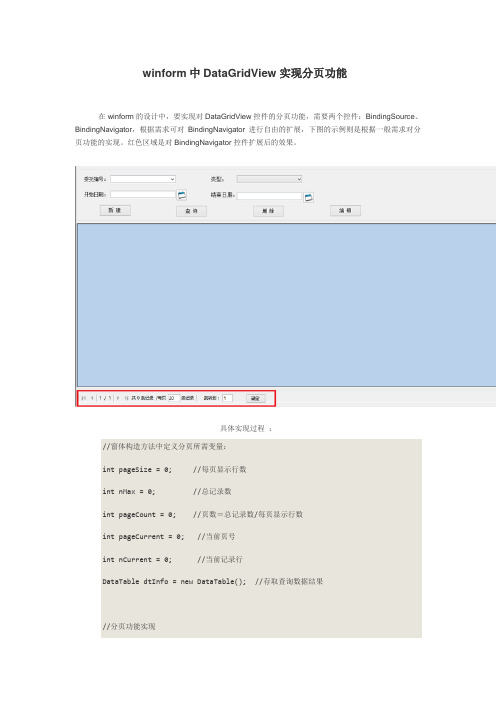Click the jump-to-page field showing 1
The height and width of the screenshot is (702, 496).
click(x=227, y=398)
